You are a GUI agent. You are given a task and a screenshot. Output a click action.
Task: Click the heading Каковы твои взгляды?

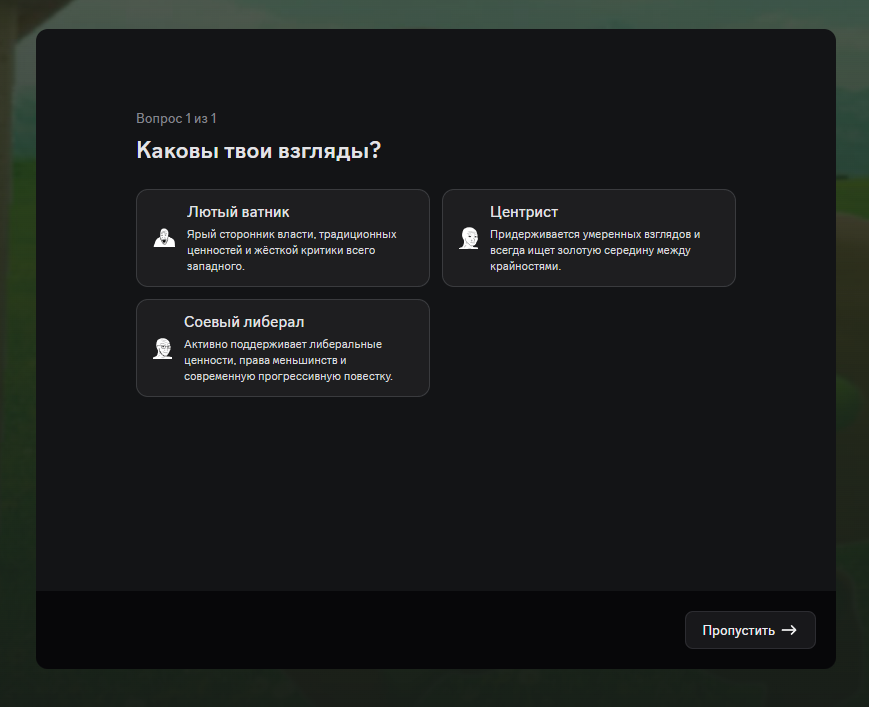259,150
